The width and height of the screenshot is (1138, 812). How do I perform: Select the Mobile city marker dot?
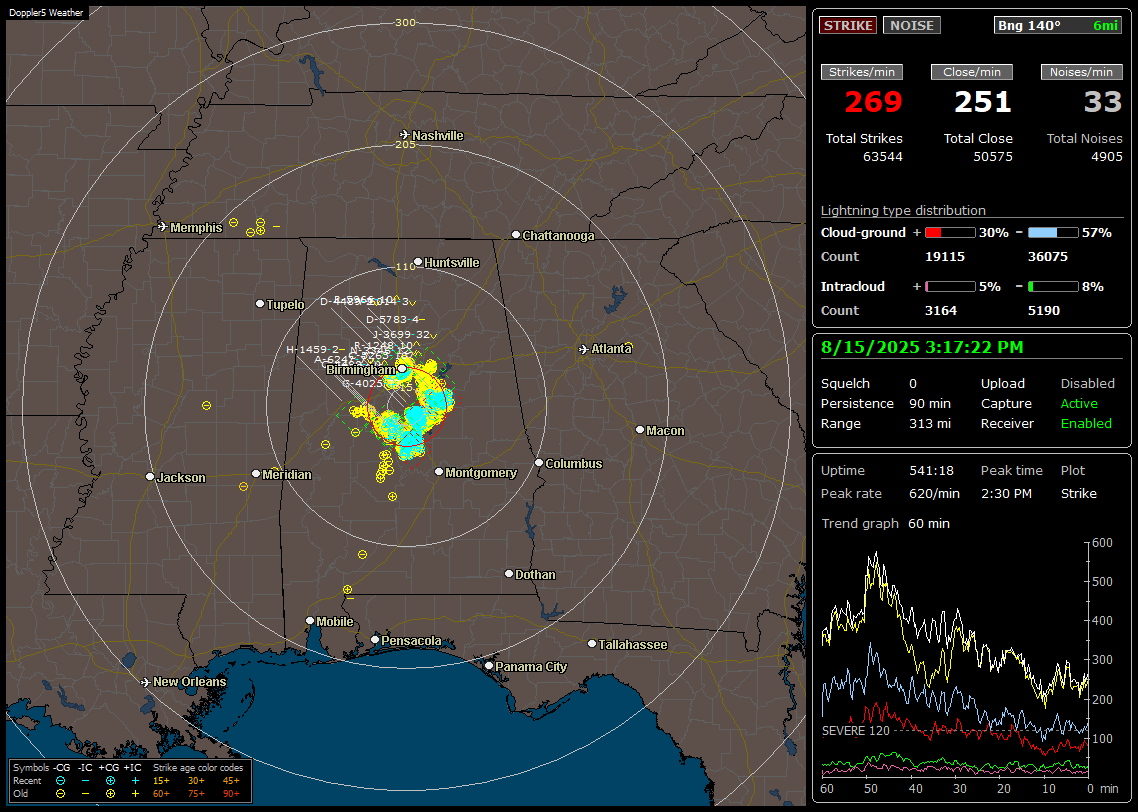point(310,620)
